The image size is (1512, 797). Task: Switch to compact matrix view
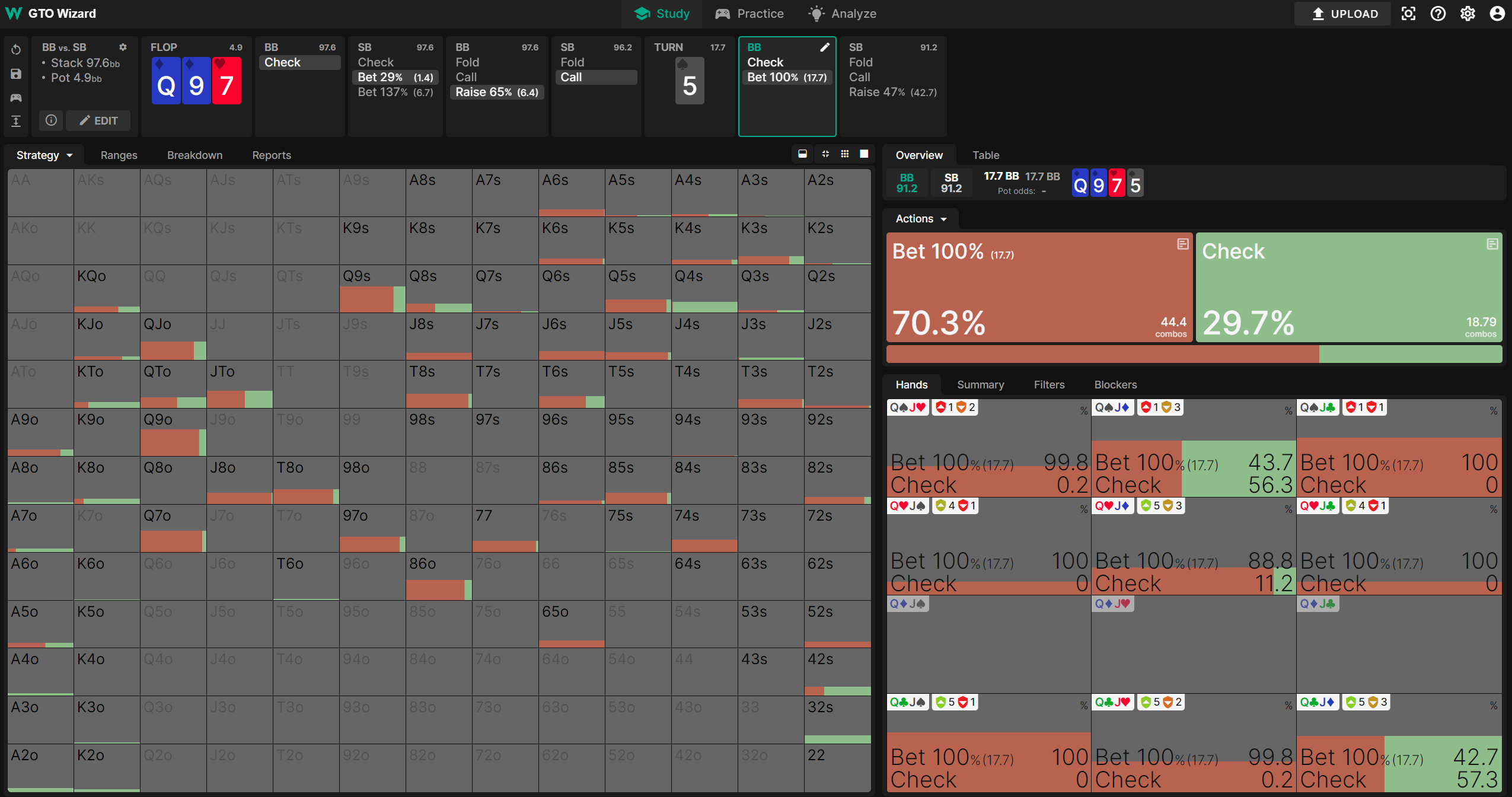(x=825, y=154)
